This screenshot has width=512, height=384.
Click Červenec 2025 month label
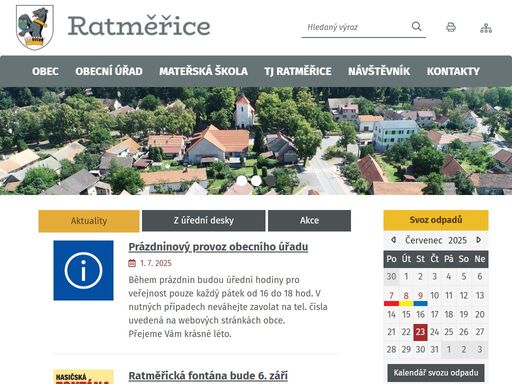(436, 240)
